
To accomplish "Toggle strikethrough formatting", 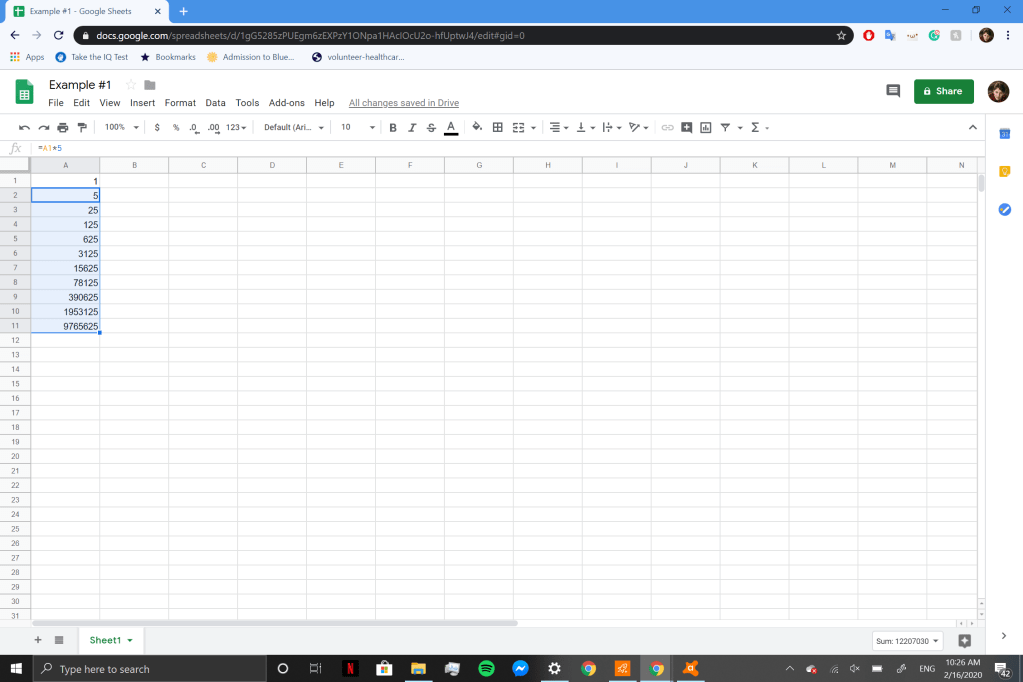I will pyautogui.click(x=431, y=128).
